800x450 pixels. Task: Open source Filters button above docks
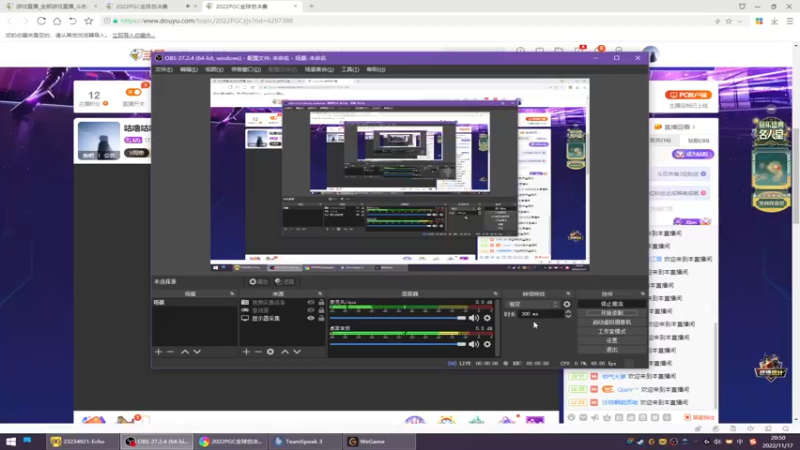tap(285, 282)
